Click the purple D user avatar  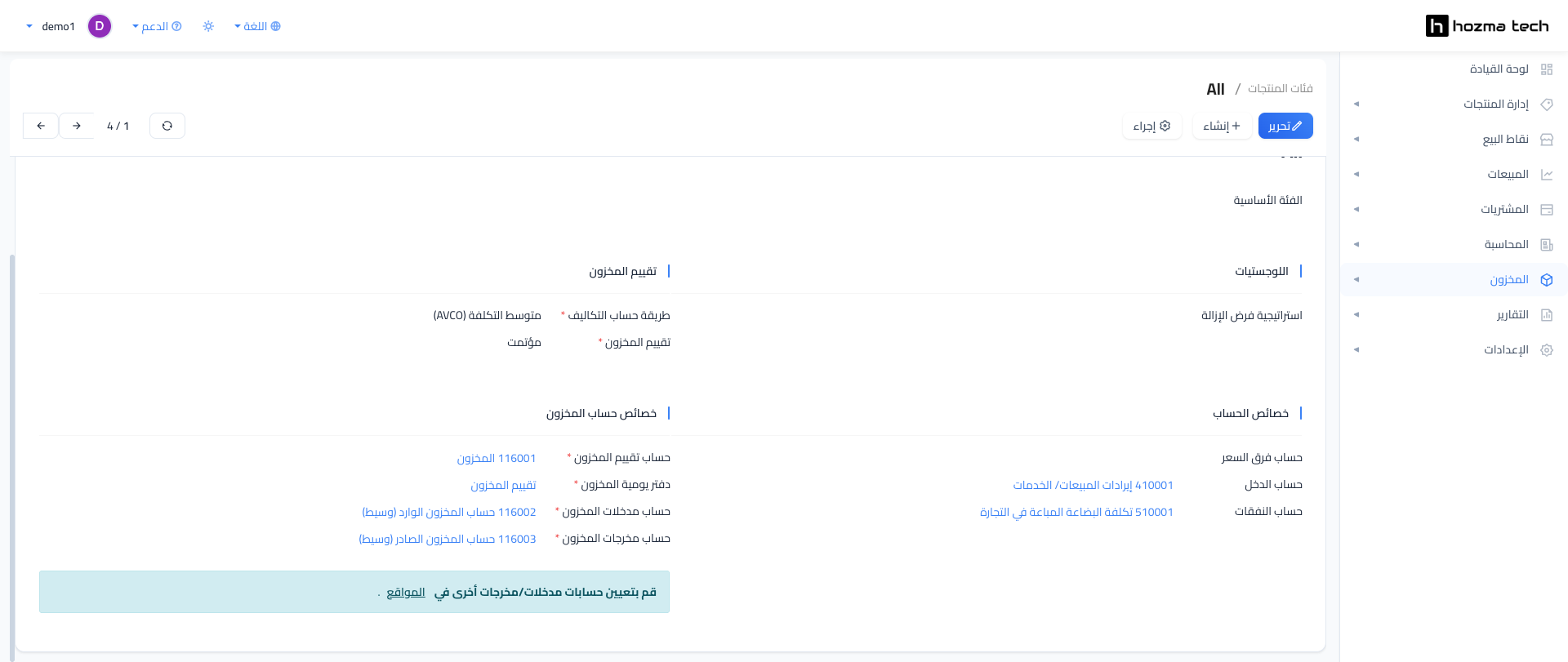coord(100,26)
